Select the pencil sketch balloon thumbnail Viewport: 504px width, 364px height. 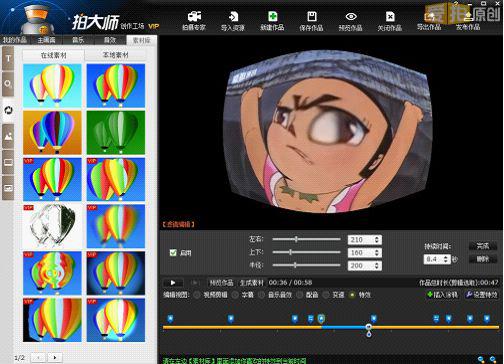click(52, 226)
